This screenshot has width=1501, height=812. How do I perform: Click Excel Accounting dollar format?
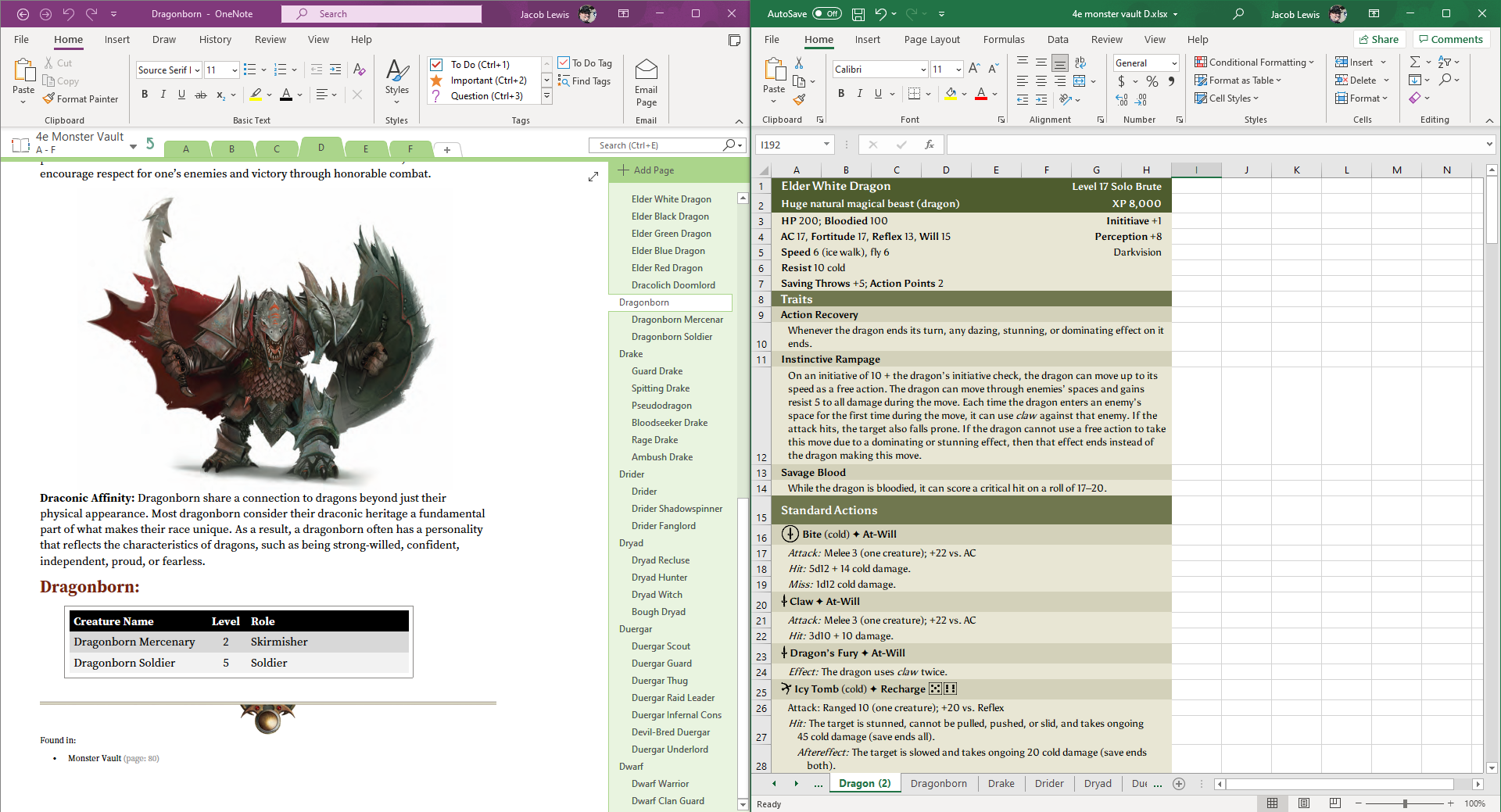(x=1121, y=81)
